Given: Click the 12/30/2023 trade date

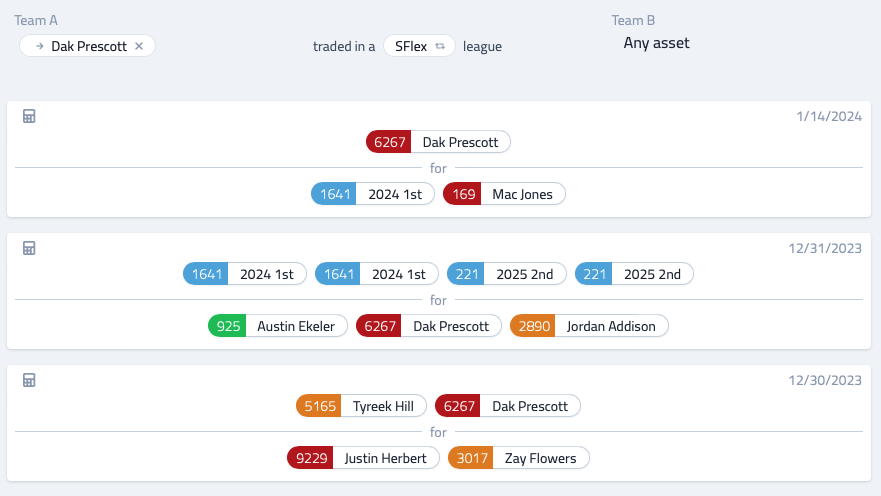Looking at the screenshot, I should [825, 380].
